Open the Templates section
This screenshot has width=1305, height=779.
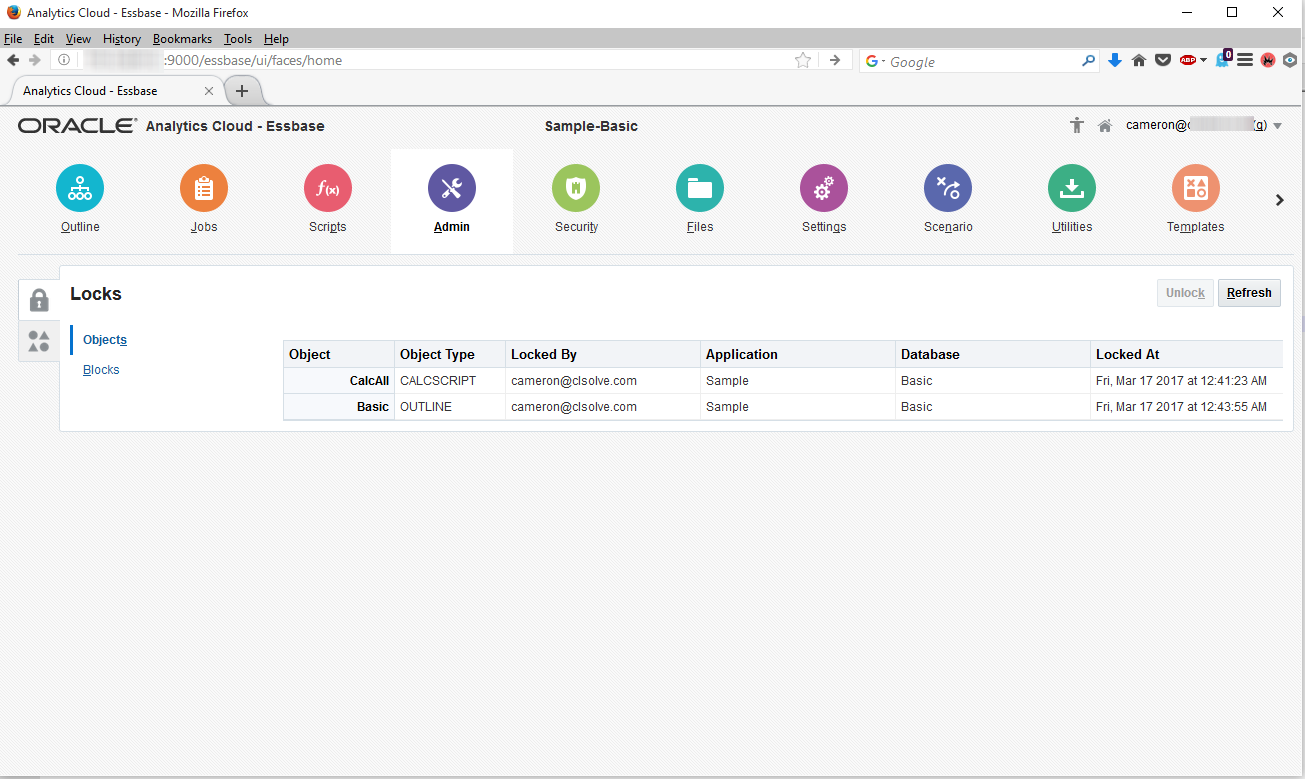click(1196, 199)
